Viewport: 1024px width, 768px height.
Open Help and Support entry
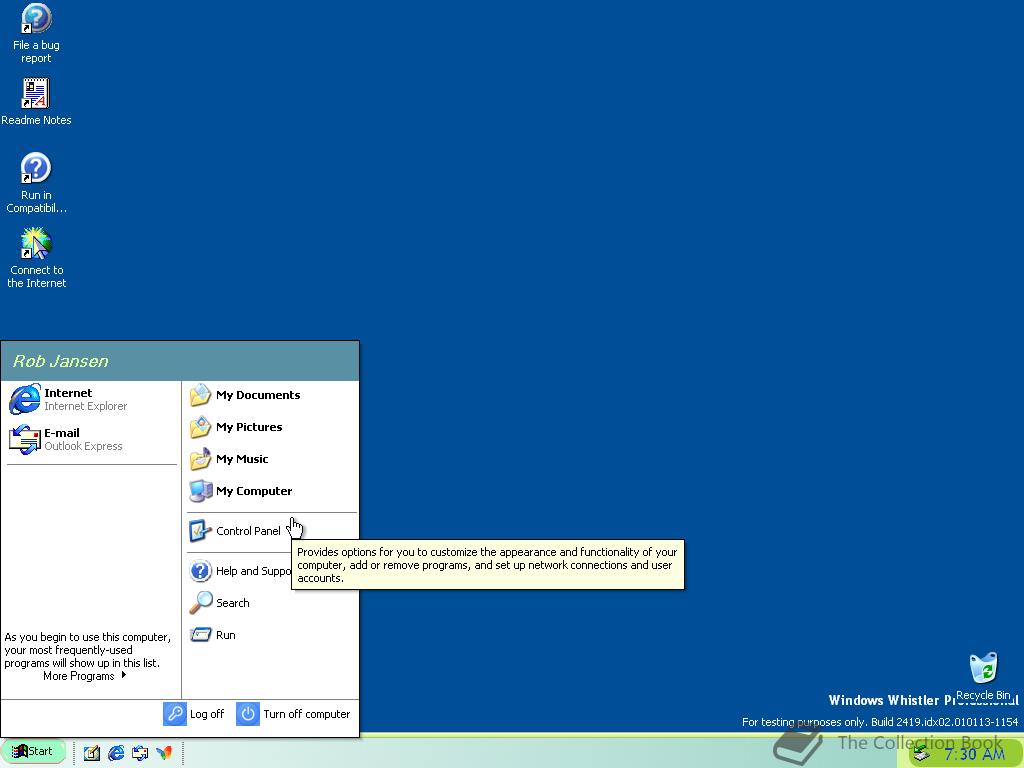(239, 571)
